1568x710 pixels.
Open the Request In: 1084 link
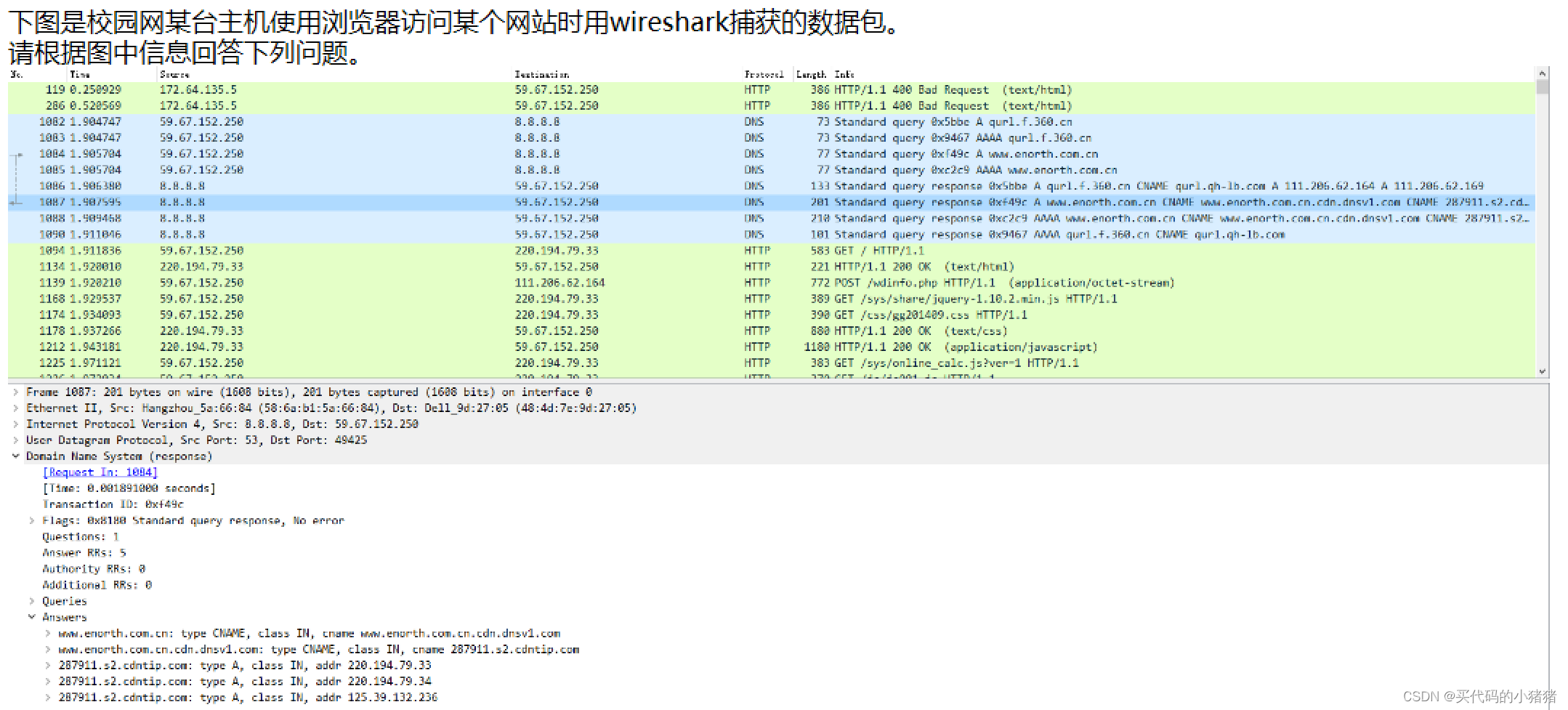click(100, 472)
